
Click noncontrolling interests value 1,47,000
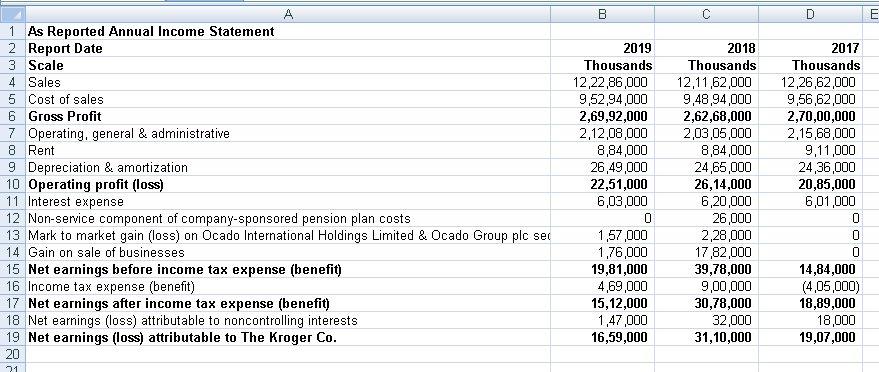click(603, 320)
